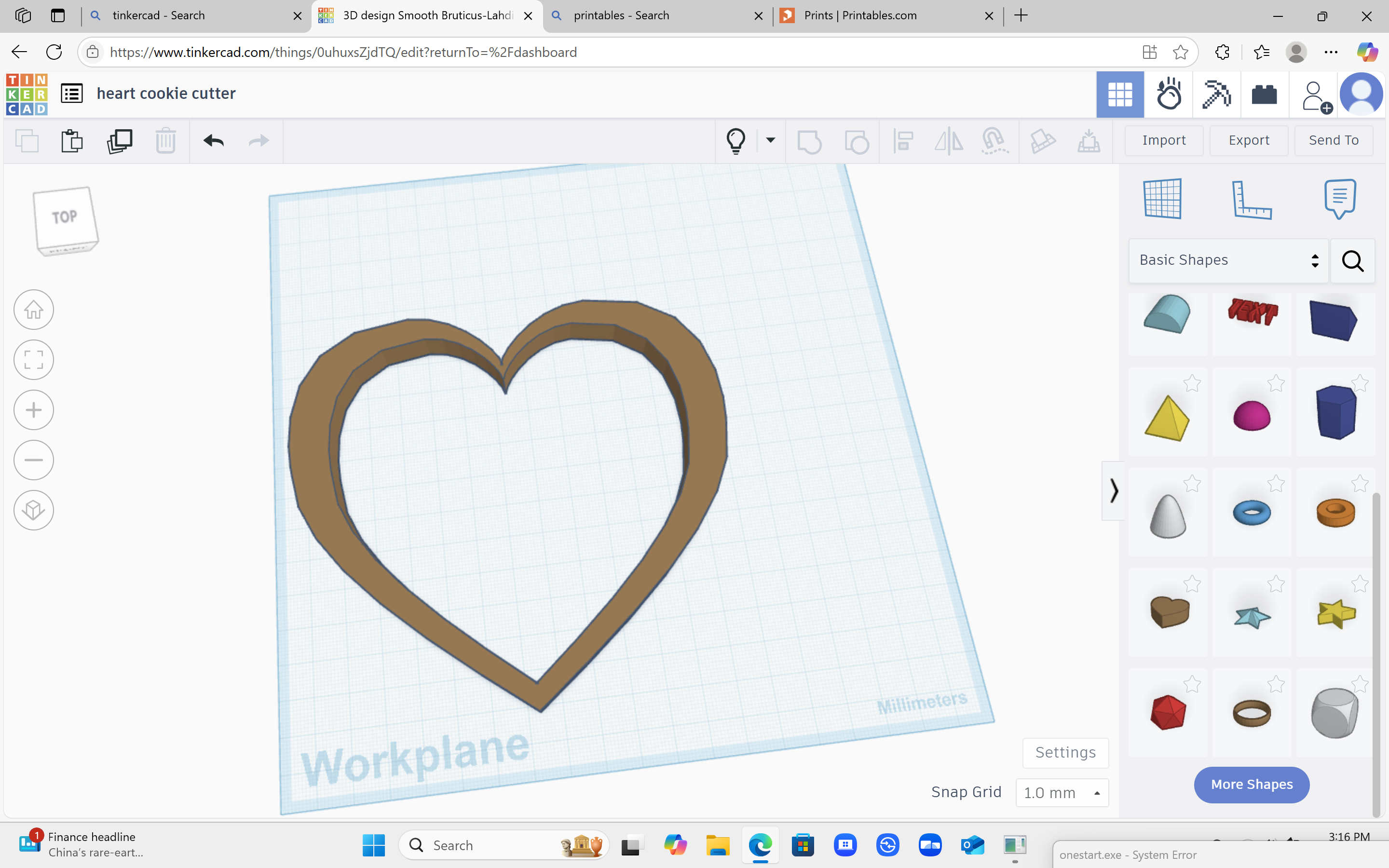1389x868 pixels.
Task: Click the Ungroup shapes icon
Action: tap(857, 141)
